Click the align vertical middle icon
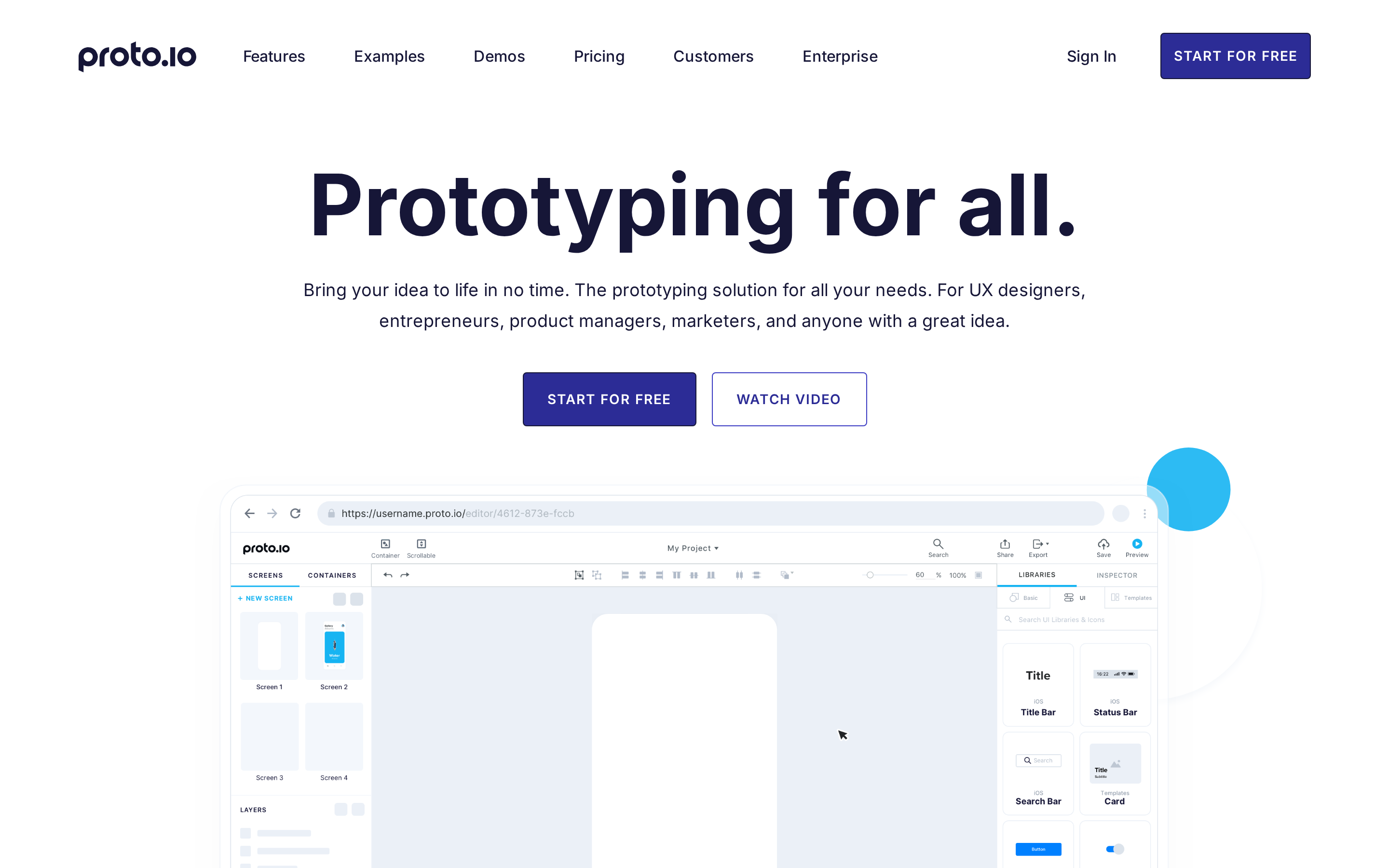1389x868 pixels. (x=694, y=575)
